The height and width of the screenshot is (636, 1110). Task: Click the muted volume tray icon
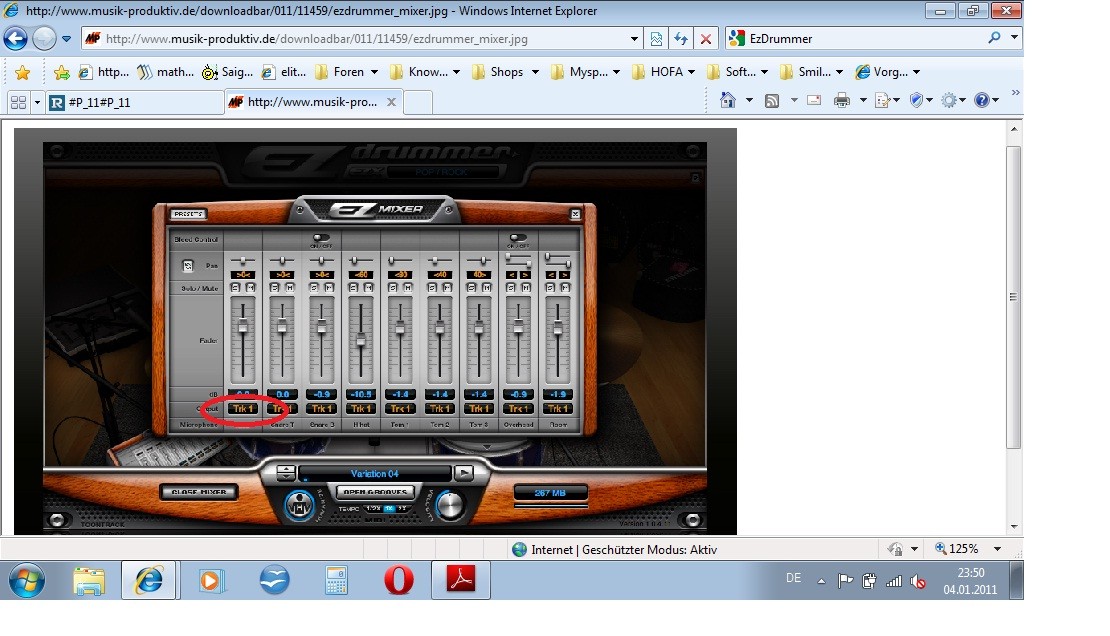click(918, 581)
